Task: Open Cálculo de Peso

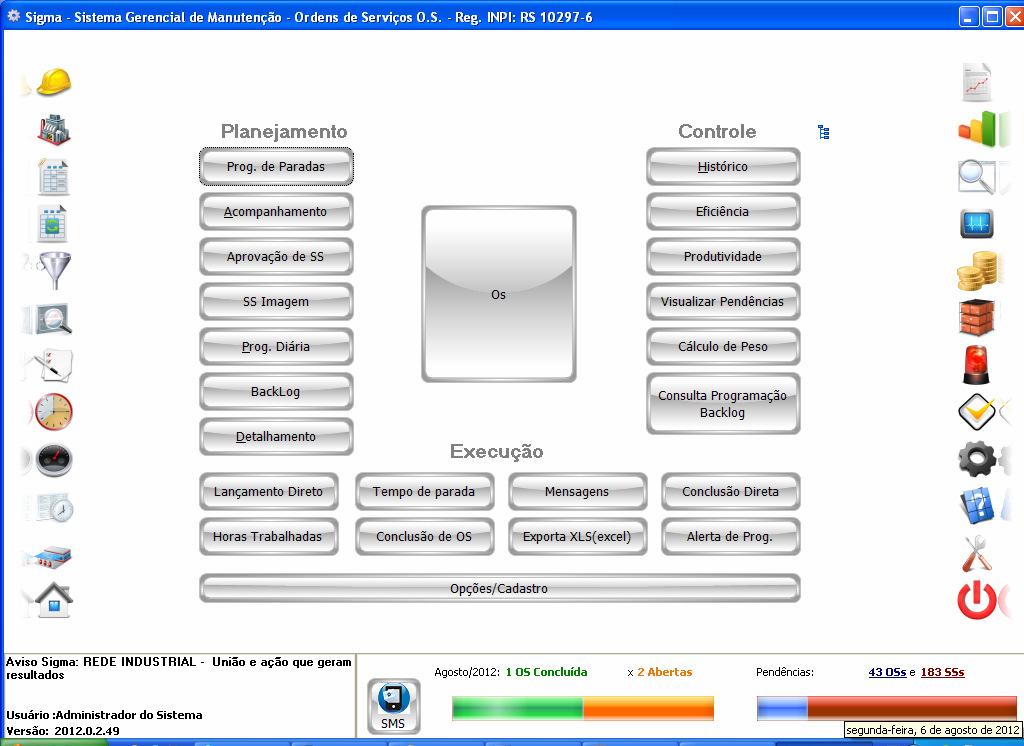Action: point(722,347)
